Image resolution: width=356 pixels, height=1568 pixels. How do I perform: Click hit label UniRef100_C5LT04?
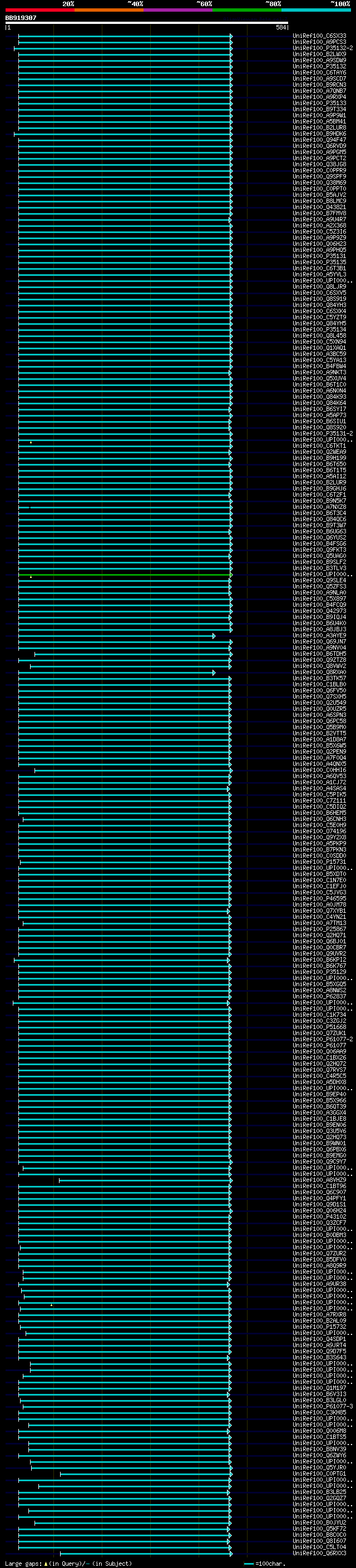tap(319, 1547)
